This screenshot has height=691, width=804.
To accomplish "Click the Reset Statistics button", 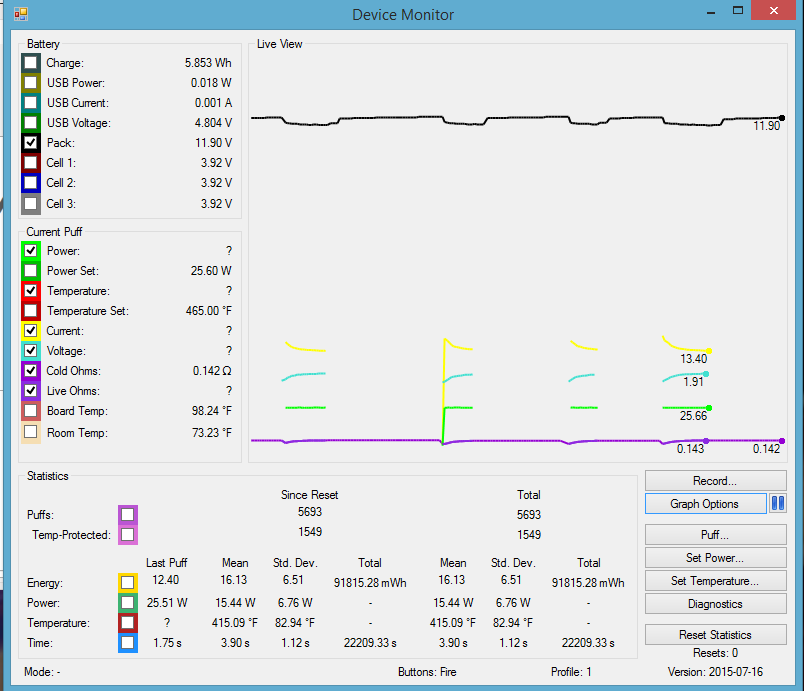I will 715,635.
